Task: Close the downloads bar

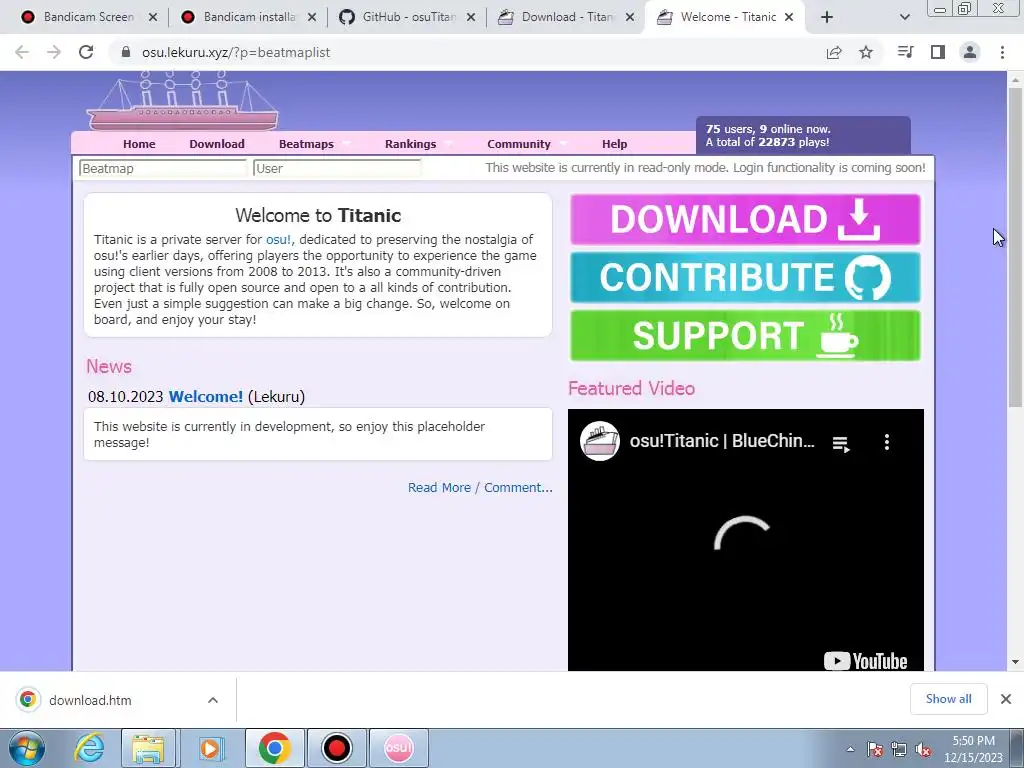Action: tap(1006, 699)
